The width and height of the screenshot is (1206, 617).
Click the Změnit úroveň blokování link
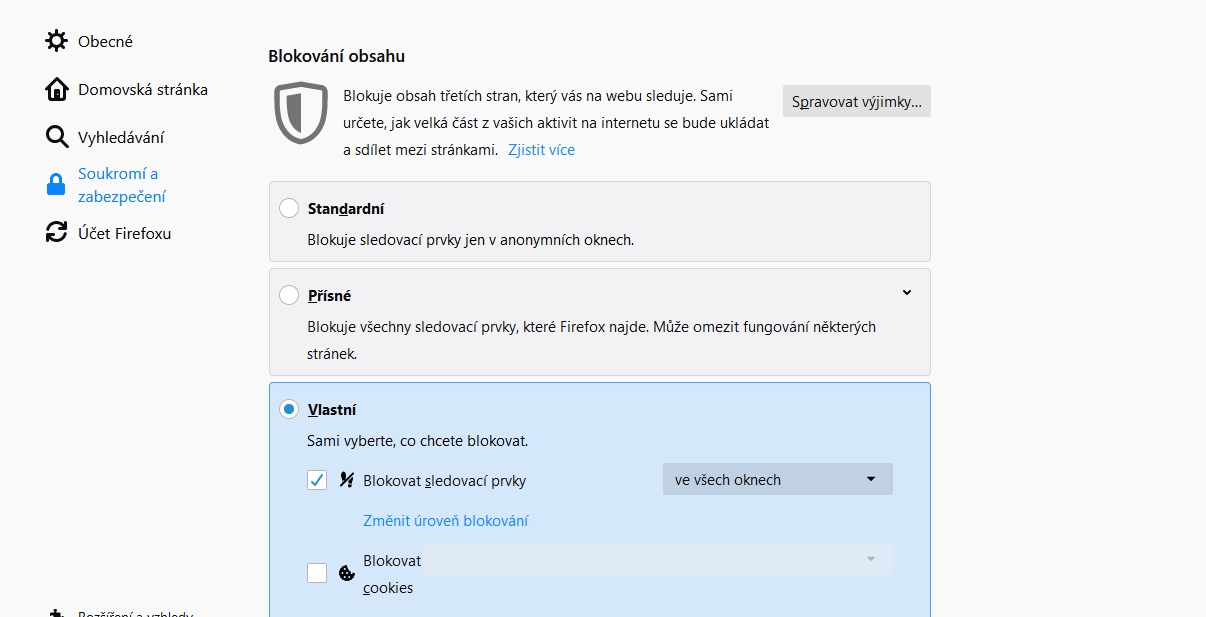click(445, 521)
